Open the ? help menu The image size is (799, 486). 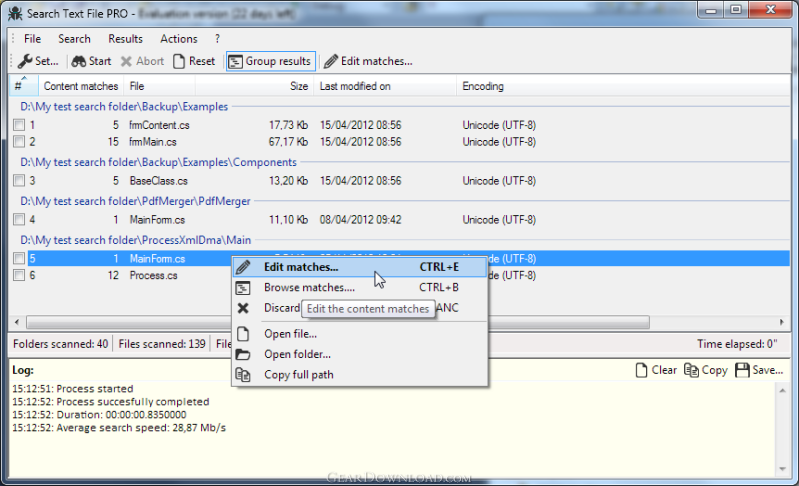click(218, 39)
